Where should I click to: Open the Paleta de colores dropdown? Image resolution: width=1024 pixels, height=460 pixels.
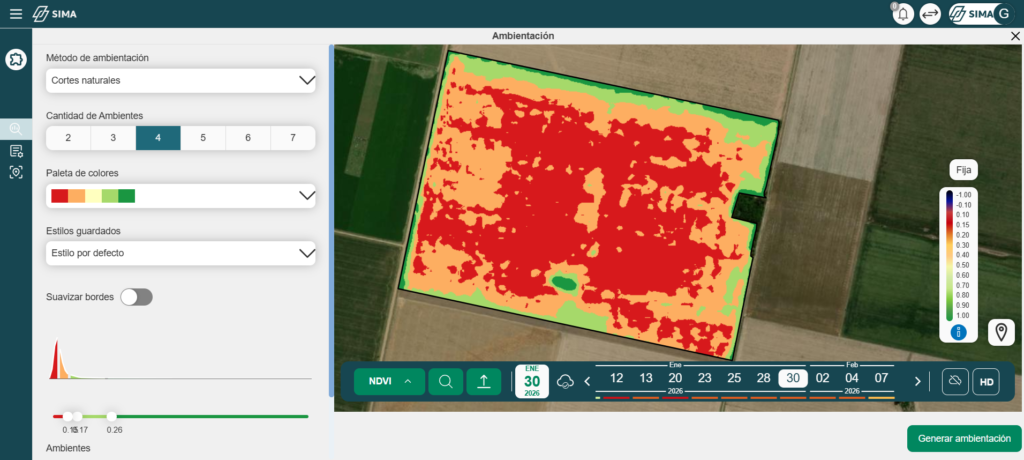point(181,196)
